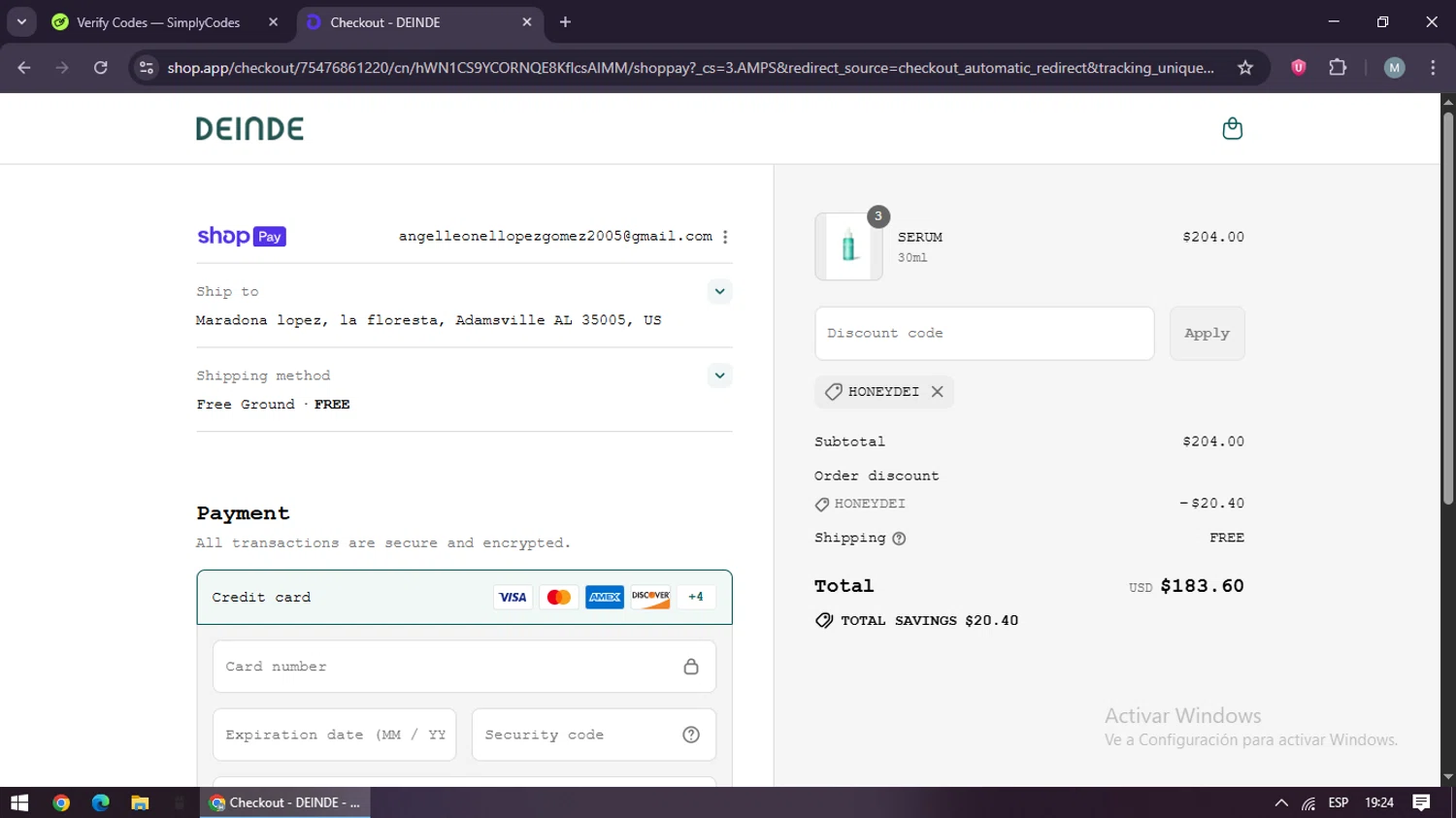This screenshot has height=818, width=1456.
Task: Show the +4 more card brands
Action: click(x=696, y=597)
